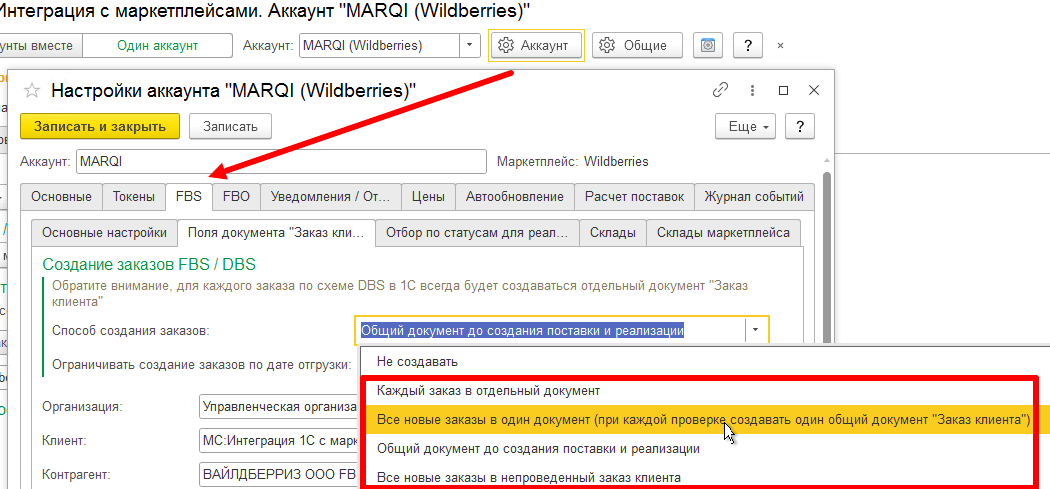Screen dimensions: 1050x489
Task: Click the Записать button
Action: click(x=230, y=127)
